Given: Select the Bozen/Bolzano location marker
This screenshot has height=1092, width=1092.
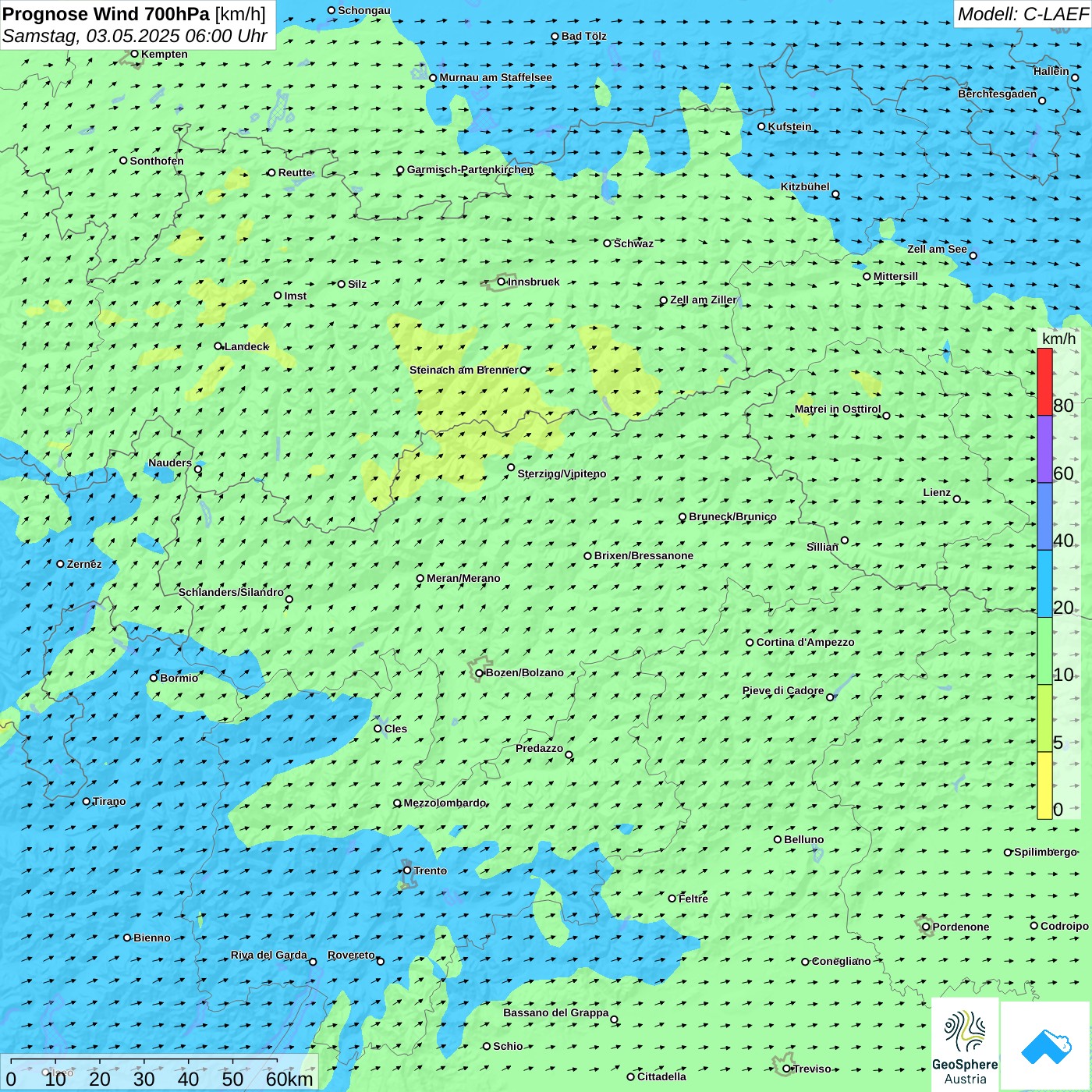Looking at the screenshot, I should 479,673.
